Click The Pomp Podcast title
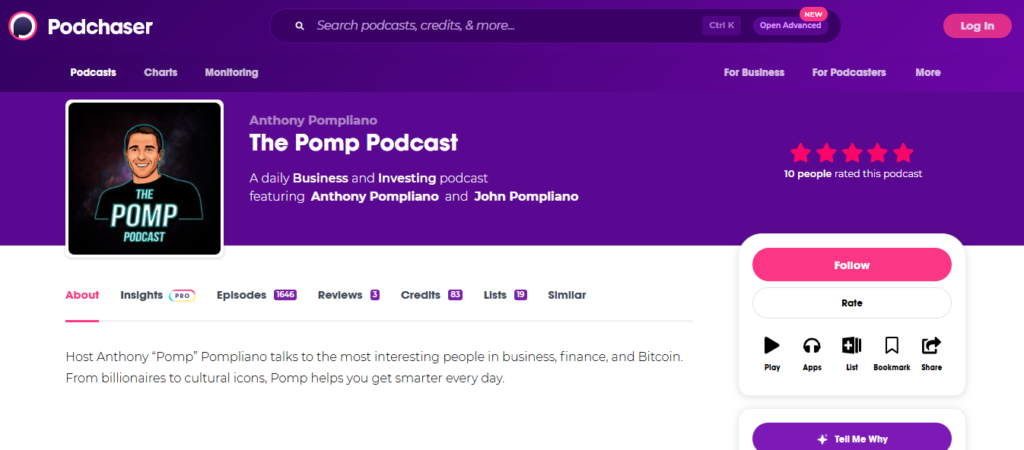This screenshot has height=450, width=1024. (x=353, y=143)
